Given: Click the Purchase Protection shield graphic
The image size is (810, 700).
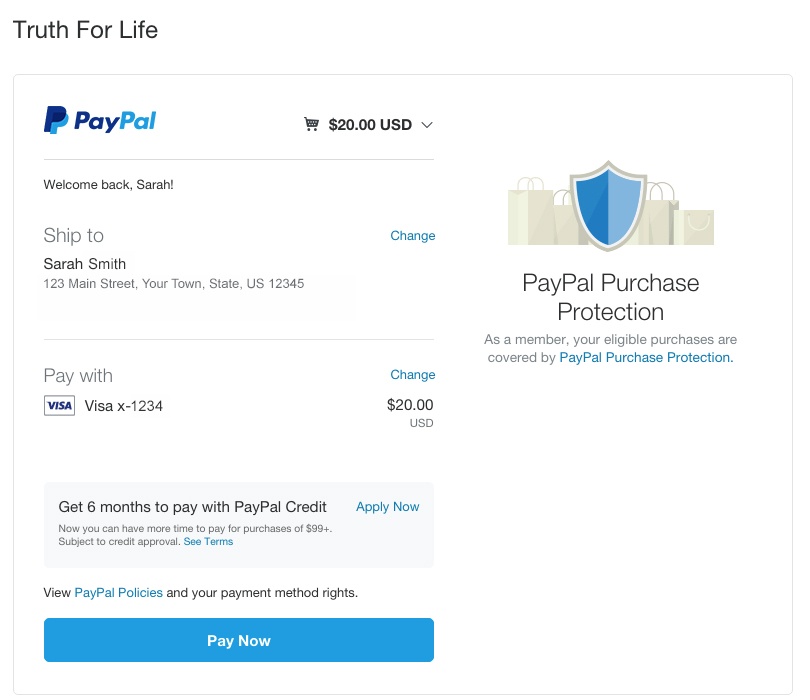Looking at the screenshot, I should pos(609,205).
